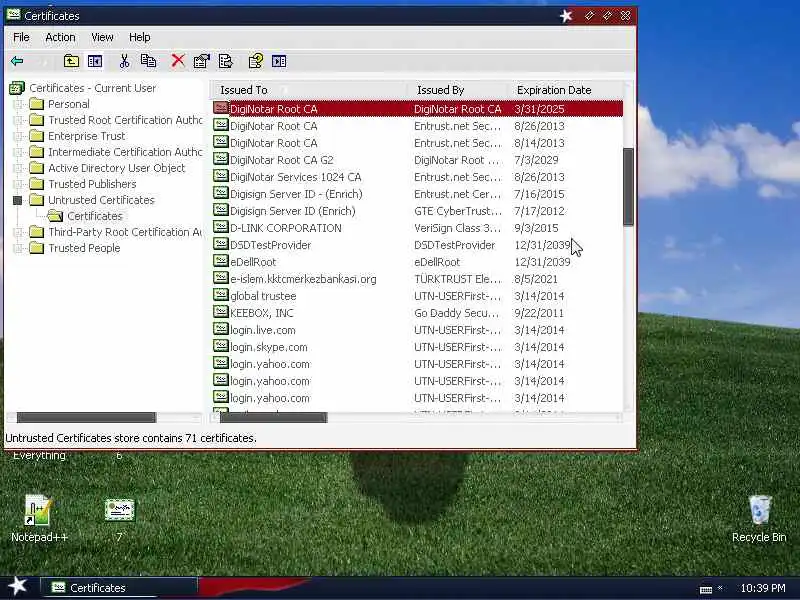Open Properties from the toolbar icon
This screenshot has height=600, width=800.
point(202,61)
